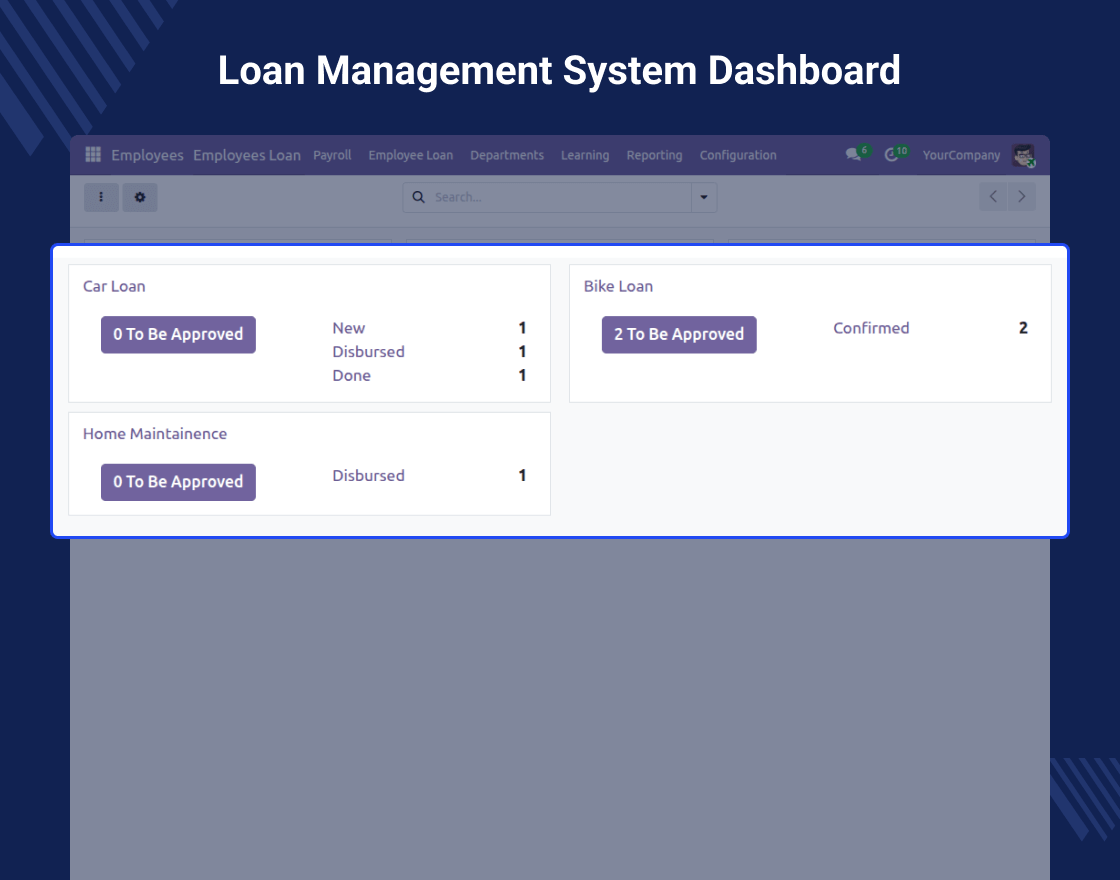Image resolution: width=1120 pixels, height=880 pixels.
Task: Open the gear settings button
Action: 140,197
